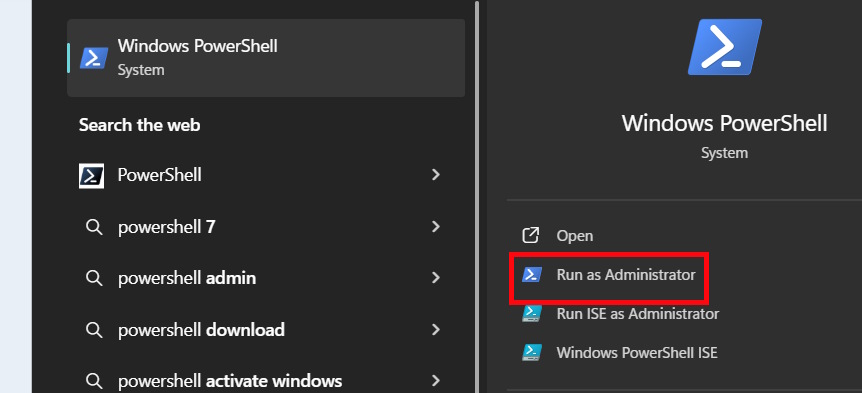Expand the powershell activate windows chevron
Image resolution: width=862 pixels, height=393 pixels.
[x=436, y=380]
